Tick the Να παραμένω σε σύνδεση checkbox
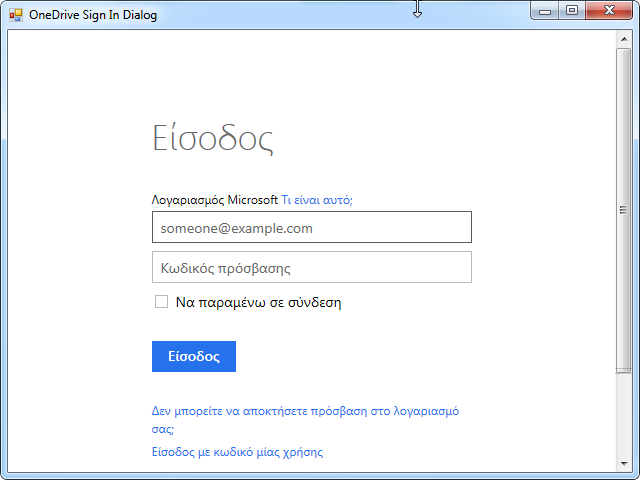640x480 pixels. pyautogui.click(x=161, y=302)
